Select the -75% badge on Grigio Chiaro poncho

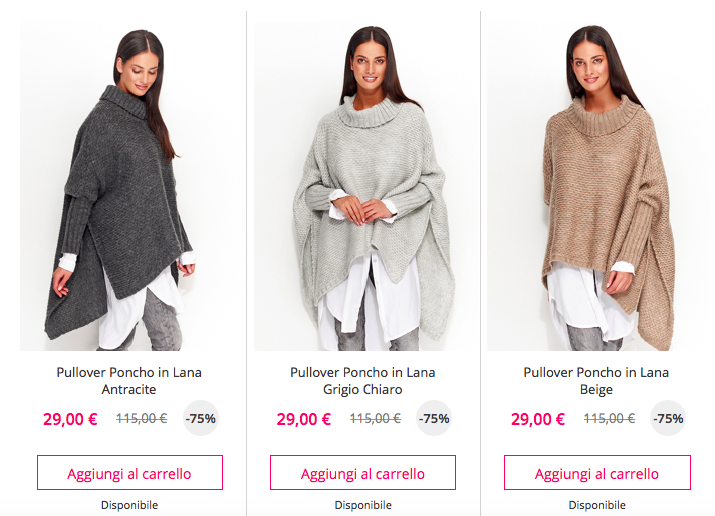click(x=434, y=418)
